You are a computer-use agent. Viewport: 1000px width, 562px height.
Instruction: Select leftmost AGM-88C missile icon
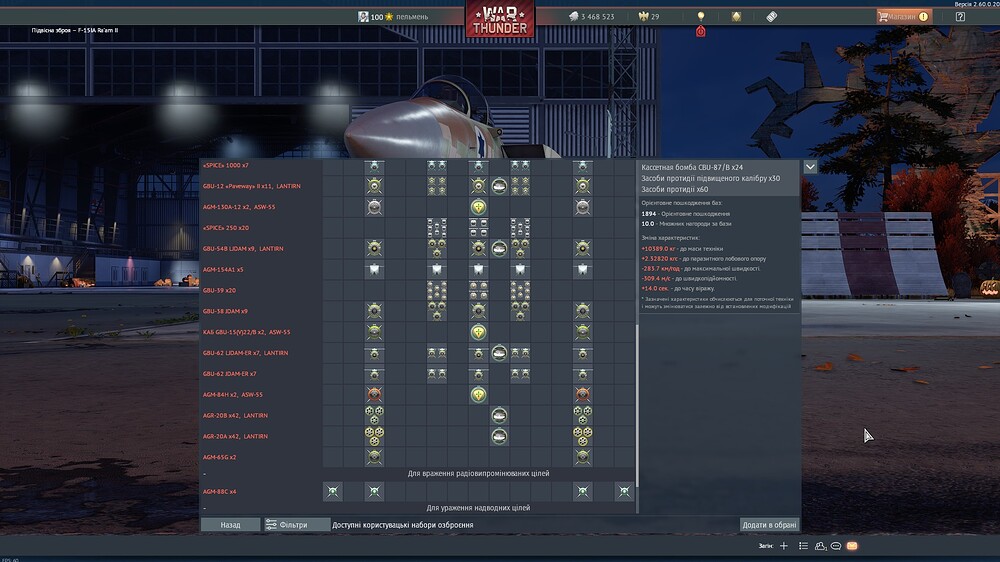[332, 491]
